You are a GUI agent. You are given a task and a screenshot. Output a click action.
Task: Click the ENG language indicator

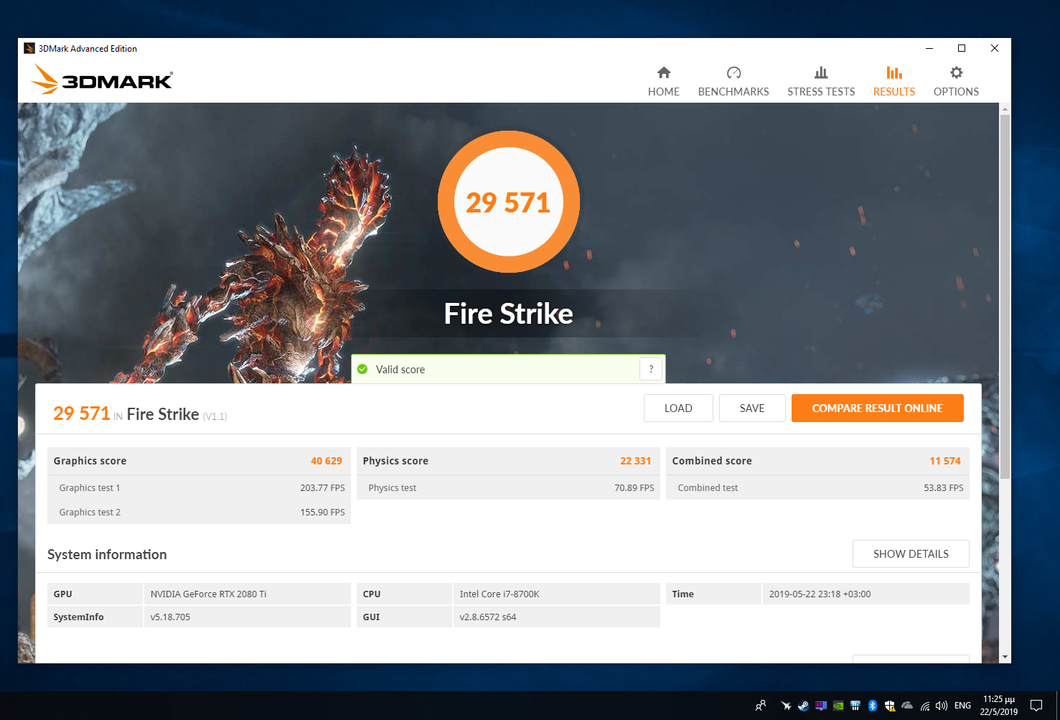(963, 706)
